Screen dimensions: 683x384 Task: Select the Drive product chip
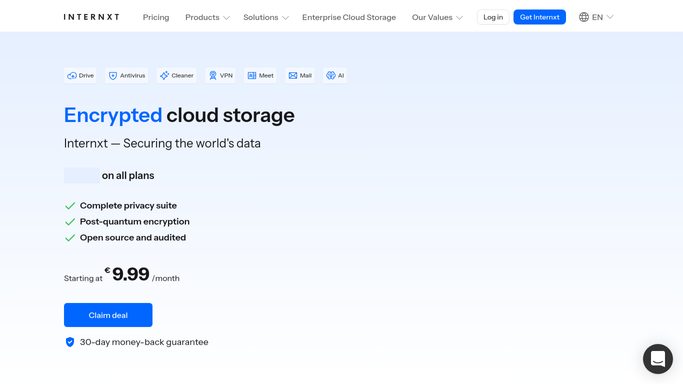click(80, 75)
